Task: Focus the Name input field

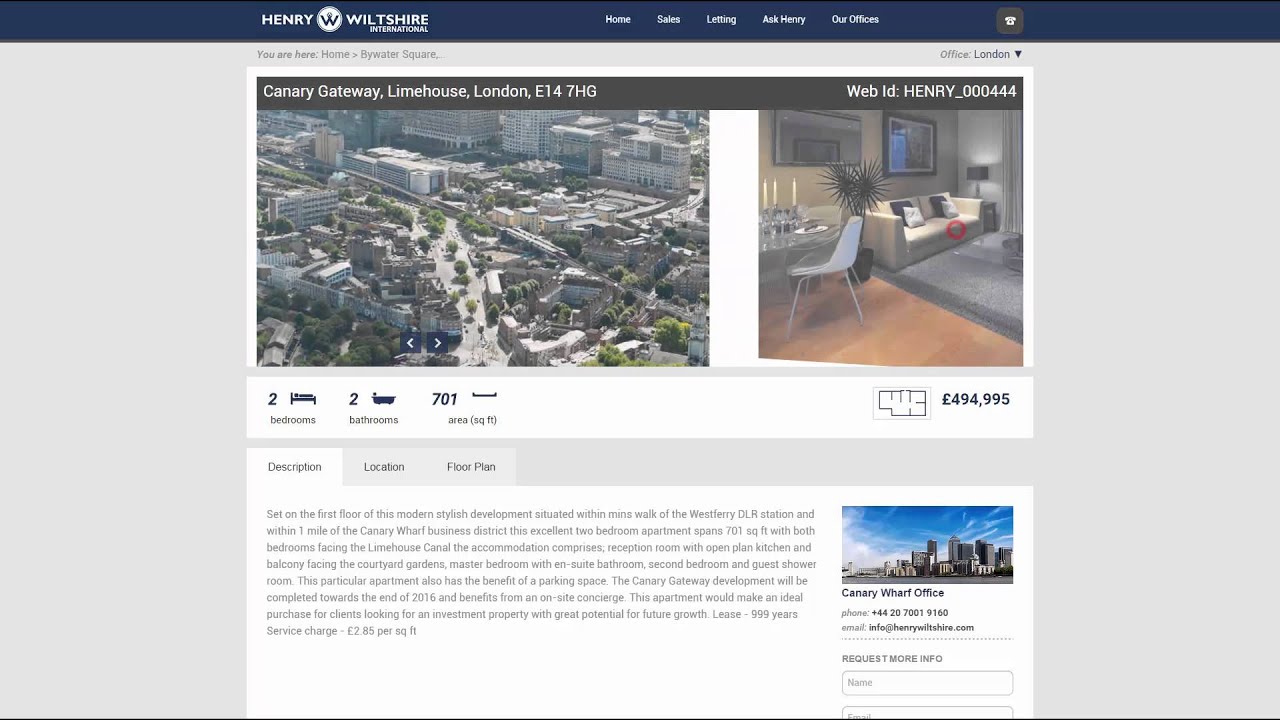Action: [927, 683]
